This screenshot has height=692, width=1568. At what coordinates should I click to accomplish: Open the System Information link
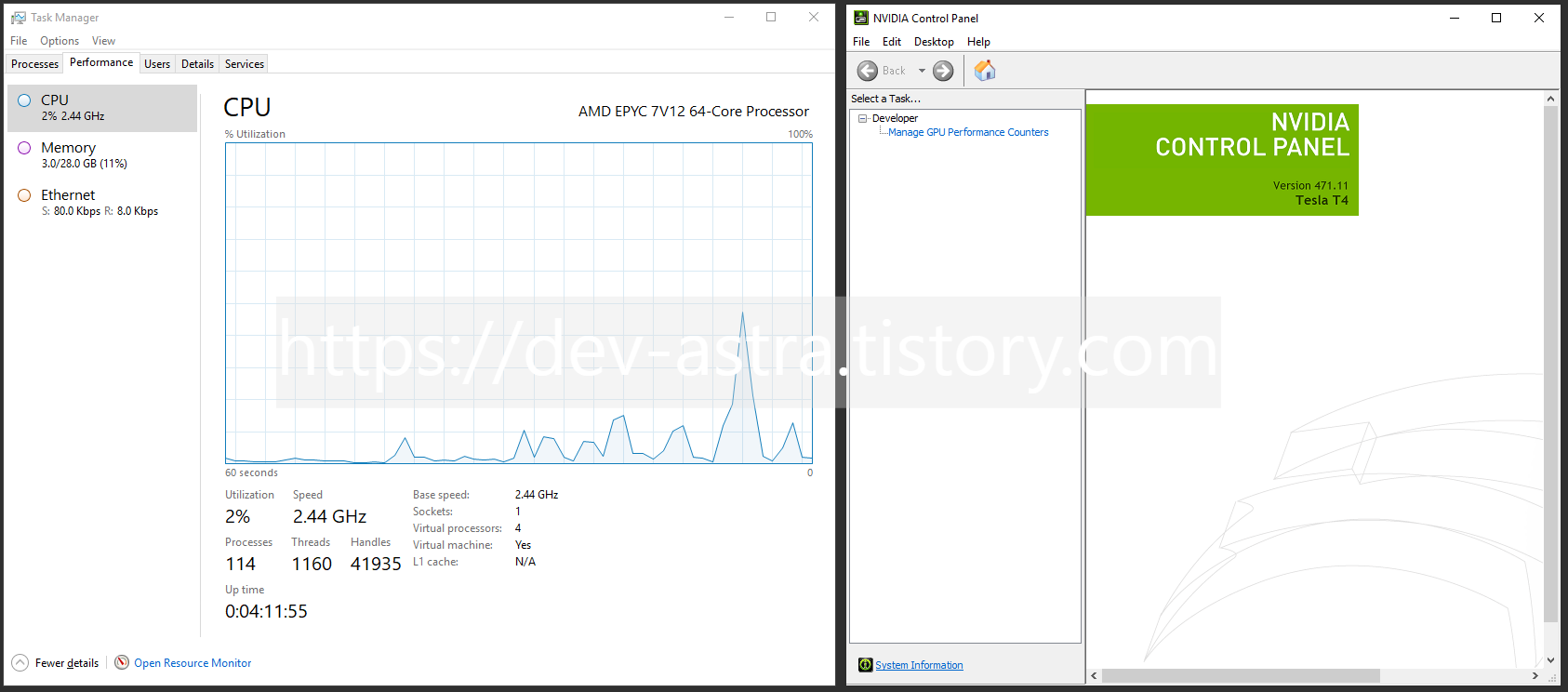(919, 665)
